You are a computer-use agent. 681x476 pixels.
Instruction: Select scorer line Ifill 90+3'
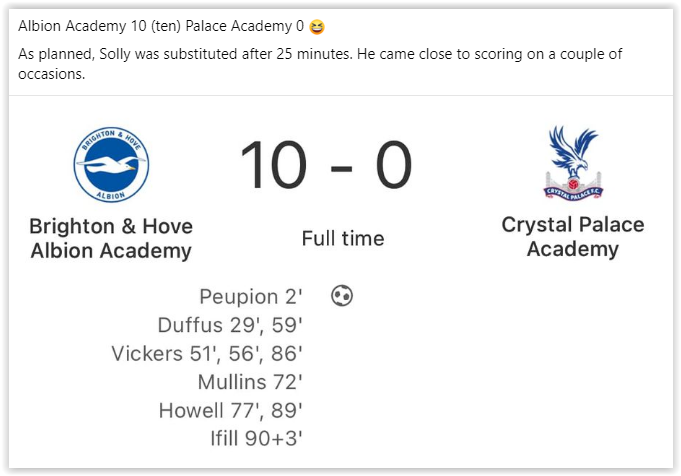coord(256,438)
